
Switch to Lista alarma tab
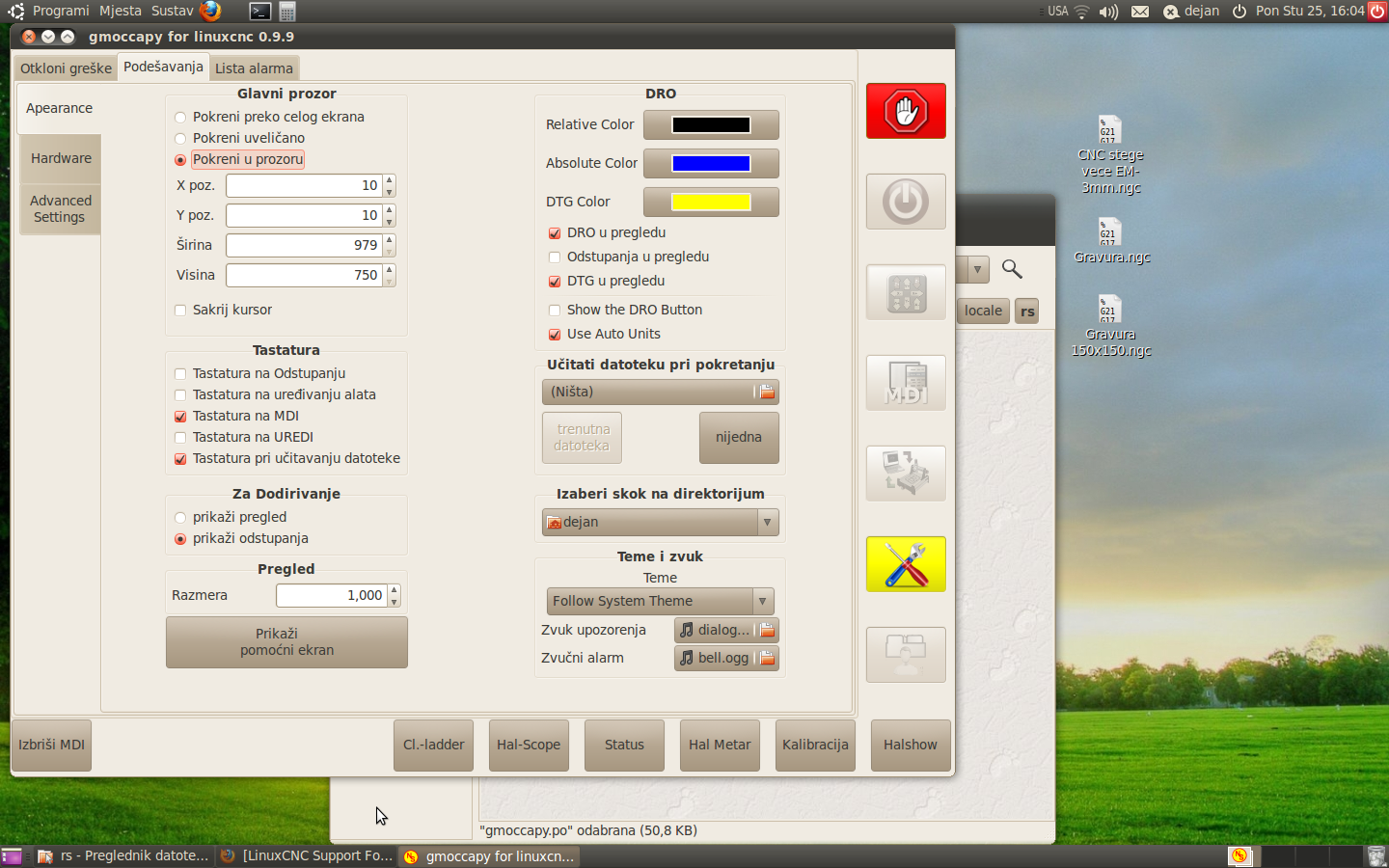[254, 68]
